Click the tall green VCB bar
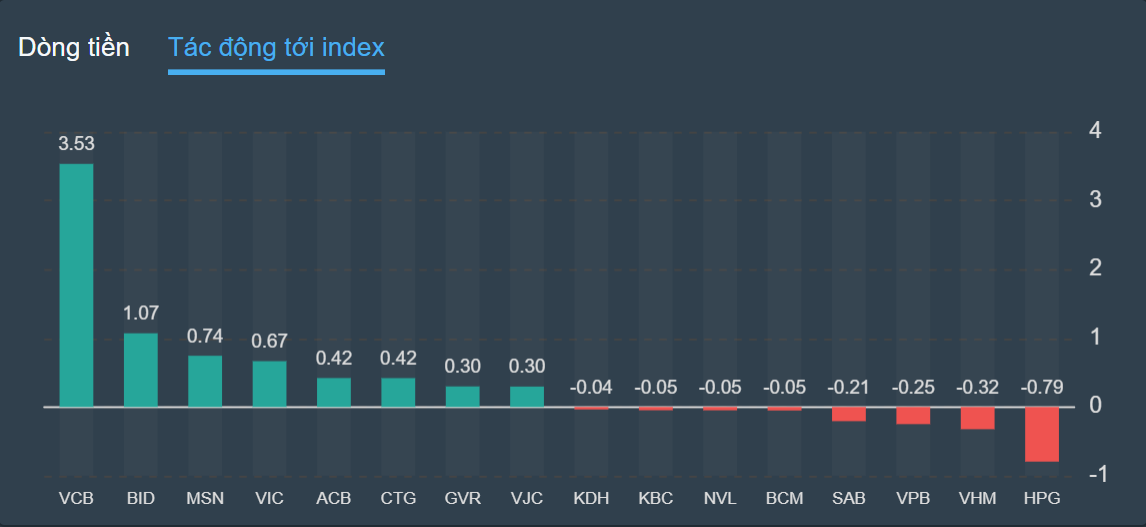Image resolution: width=1146 pixels, height=527 pixels. coord(76,285)
